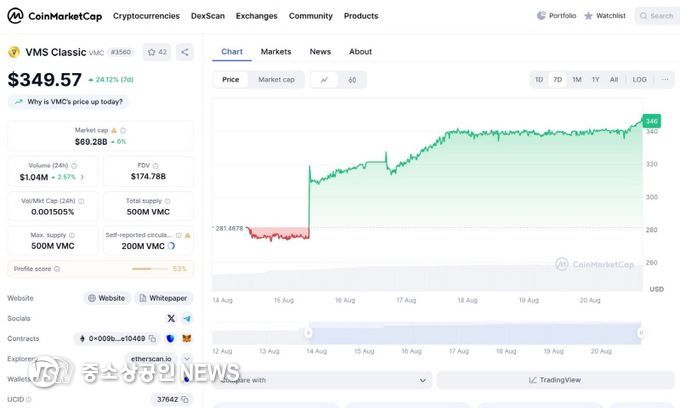680x408 pixels.
Task: Set chart range to 1D
Action: pos(539,80)
